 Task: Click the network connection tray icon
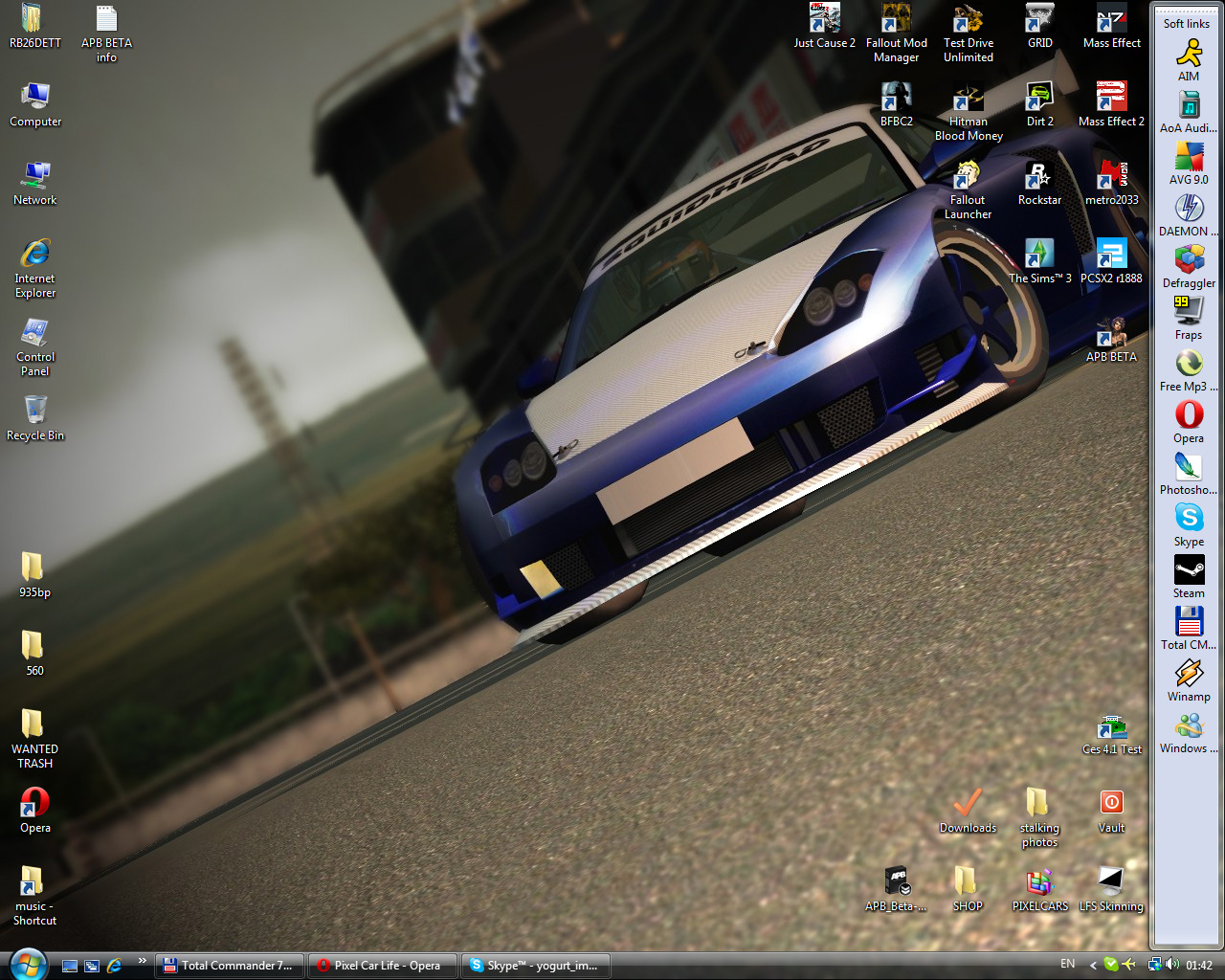click(x=1155, y=965)
